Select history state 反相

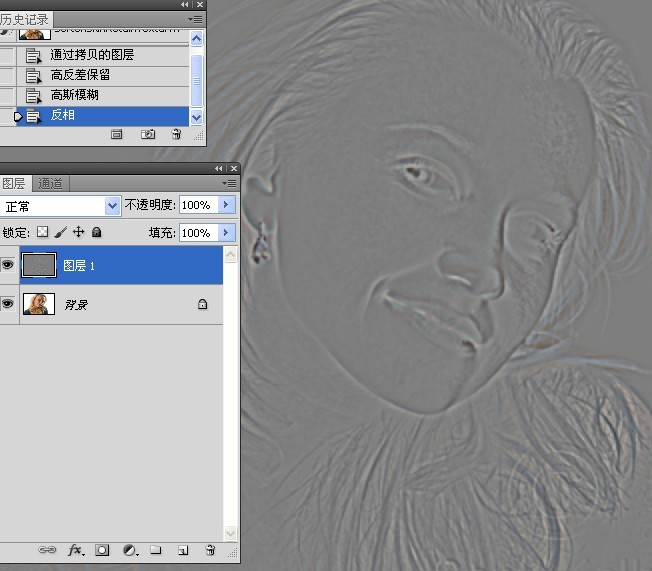pyautogui.click(x=103, y=116)
